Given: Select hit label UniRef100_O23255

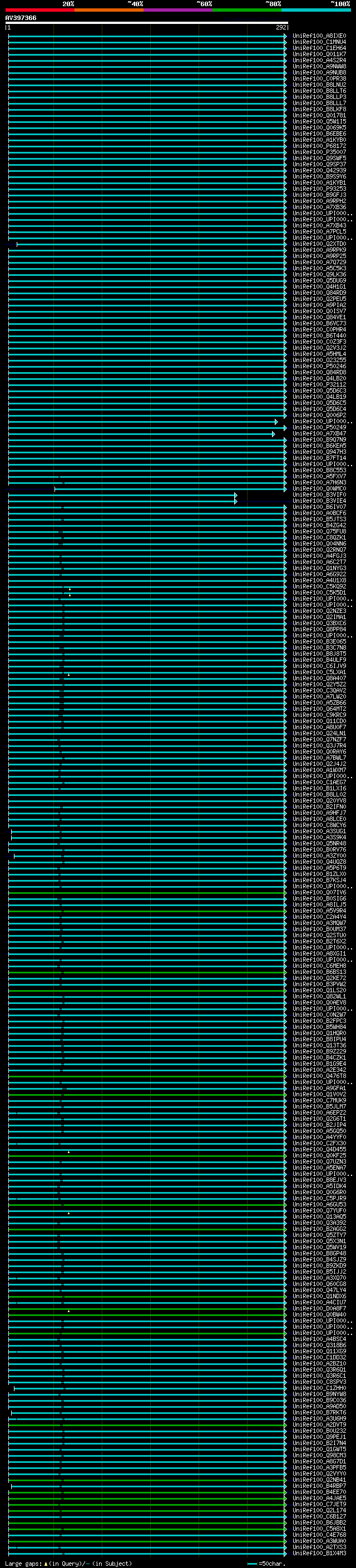Looking at the screenshot, I should [x=319, y=360].
